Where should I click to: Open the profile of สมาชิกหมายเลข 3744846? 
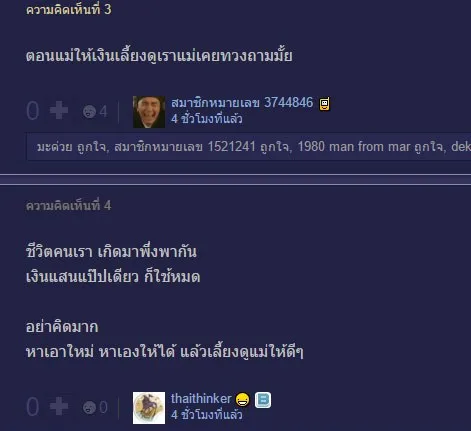(x=242, y=103)
